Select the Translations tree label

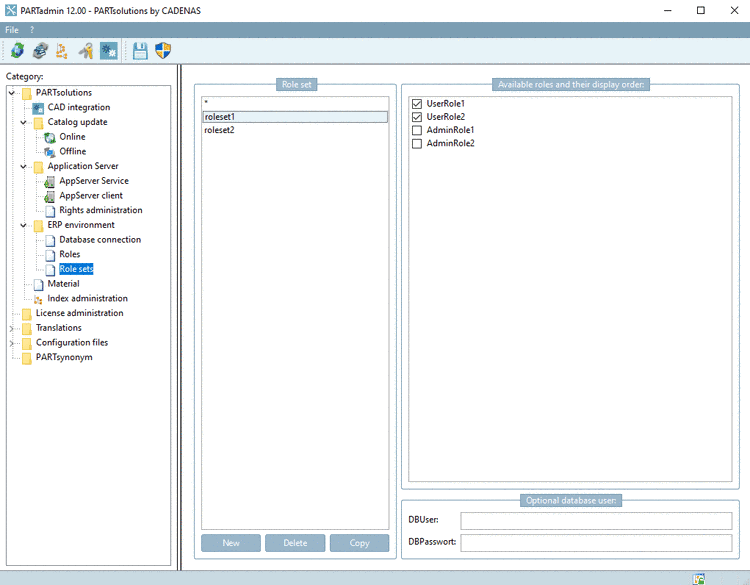pyautogui.click(x=58, y=328)
